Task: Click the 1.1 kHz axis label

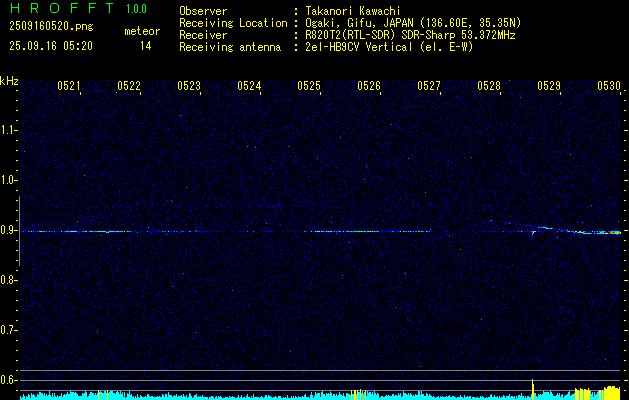Action: coord(8,130)
